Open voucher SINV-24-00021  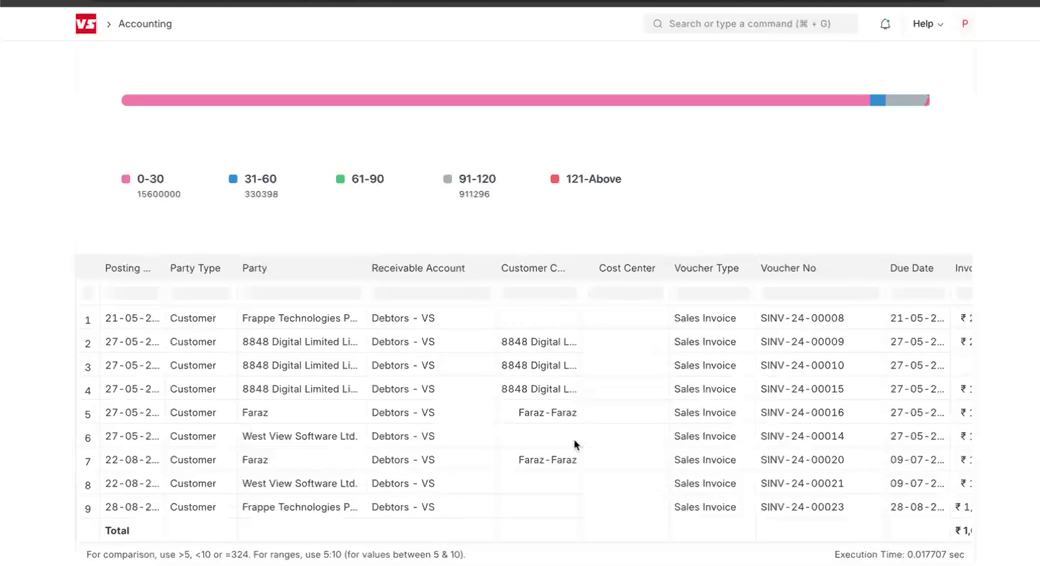pos(802,483)
